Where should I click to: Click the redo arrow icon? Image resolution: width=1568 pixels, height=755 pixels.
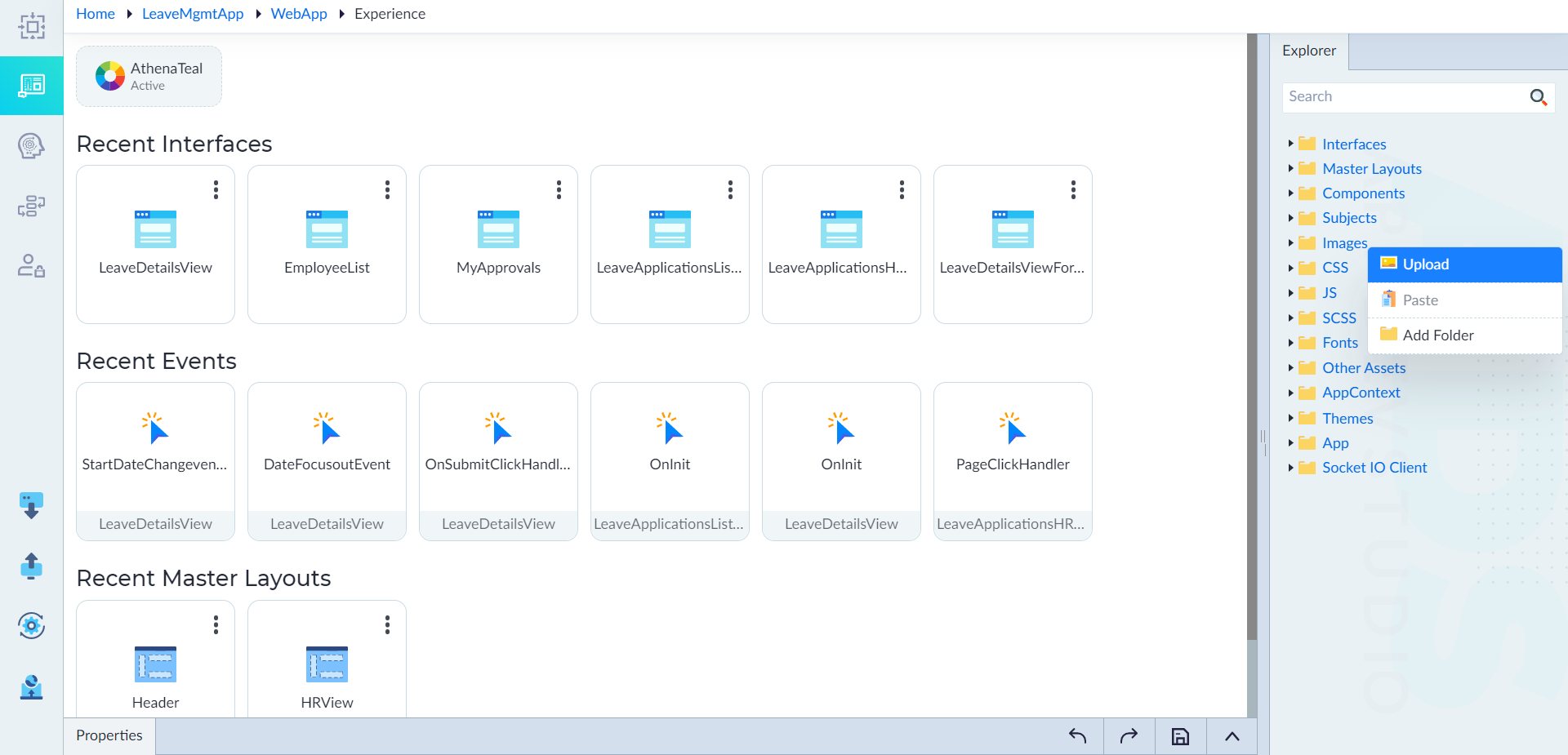point(1129,736)
